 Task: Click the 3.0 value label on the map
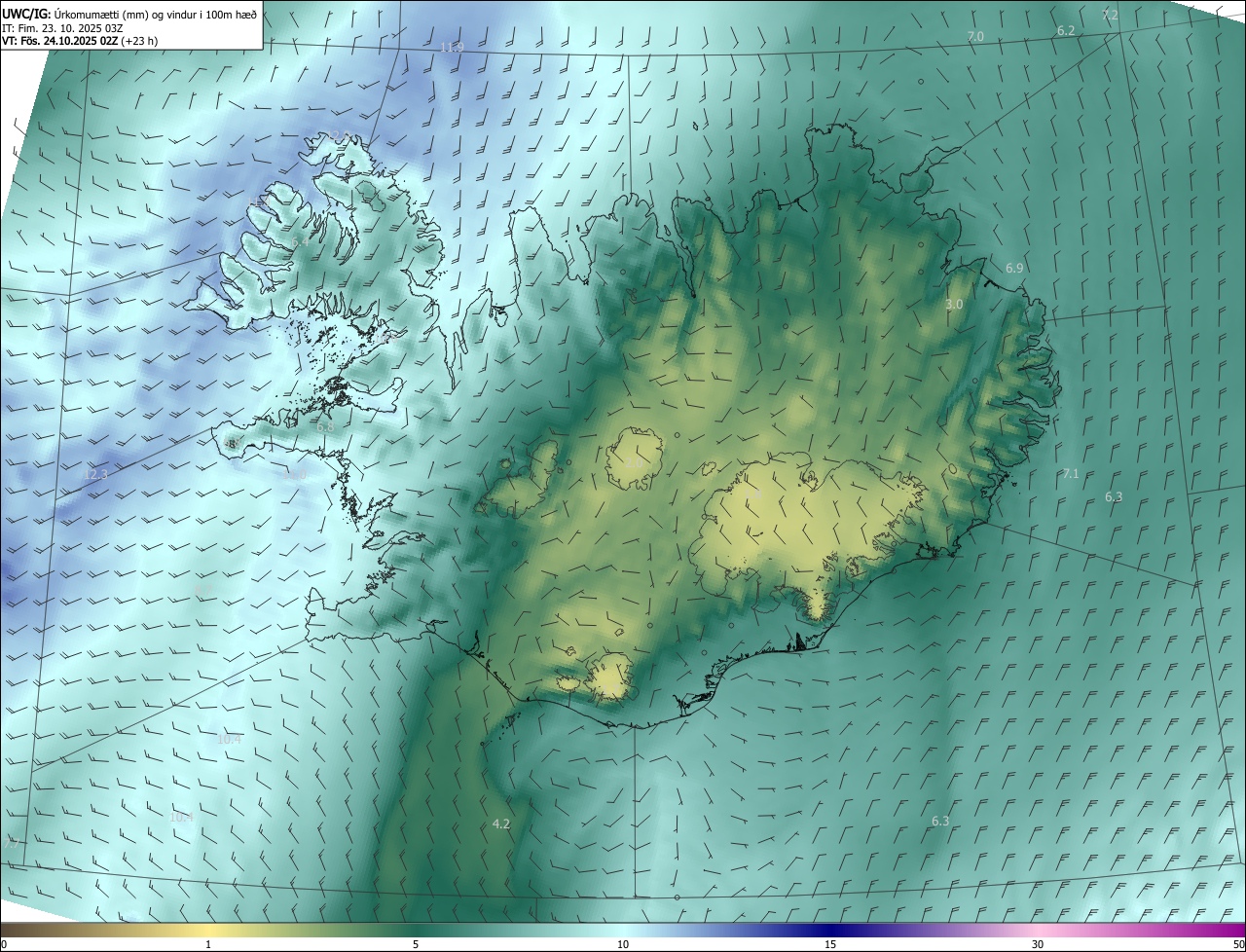point(954,305)
